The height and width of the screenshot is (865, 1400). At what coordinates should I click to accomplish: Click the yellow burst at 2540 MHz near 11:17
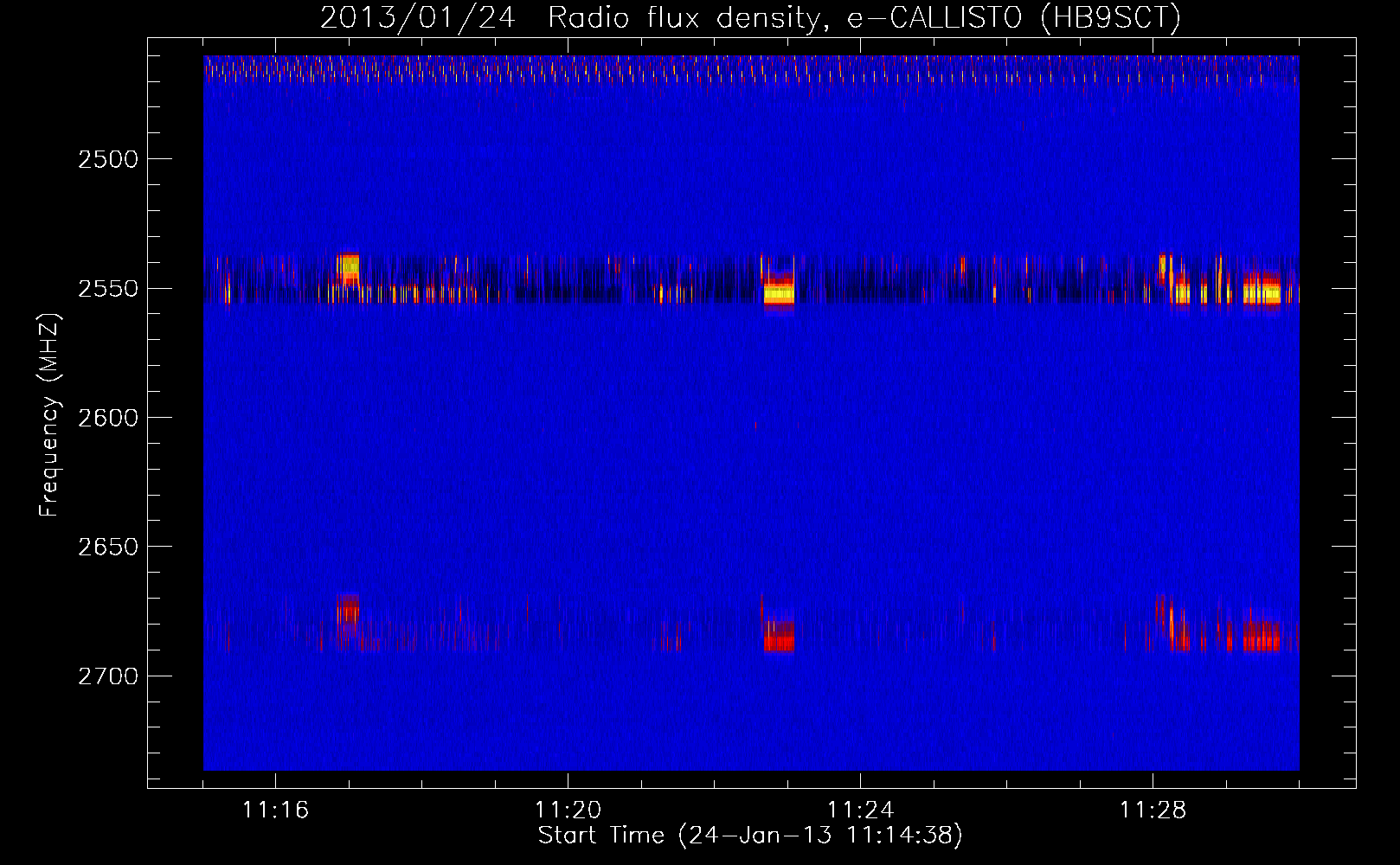click(x=348, y=267)
